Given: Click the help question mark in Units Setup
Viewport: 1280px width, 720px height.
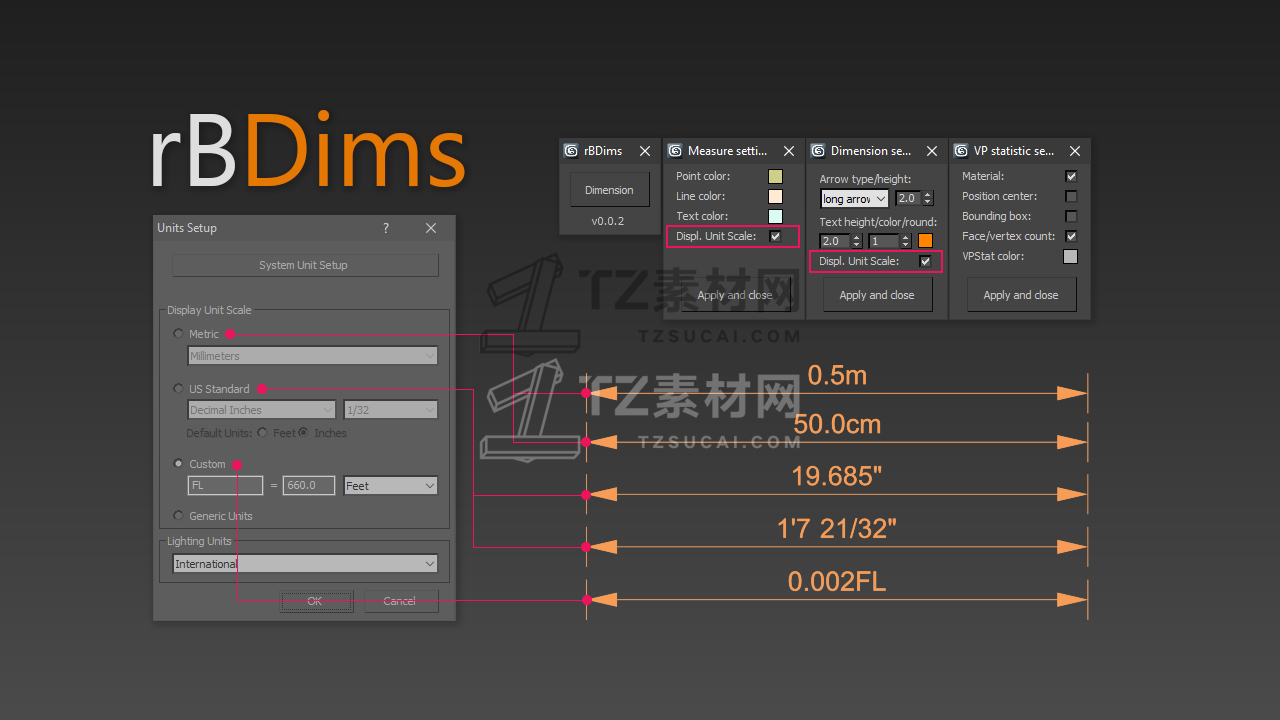Looking at the screenshot, I should (386, 228).
